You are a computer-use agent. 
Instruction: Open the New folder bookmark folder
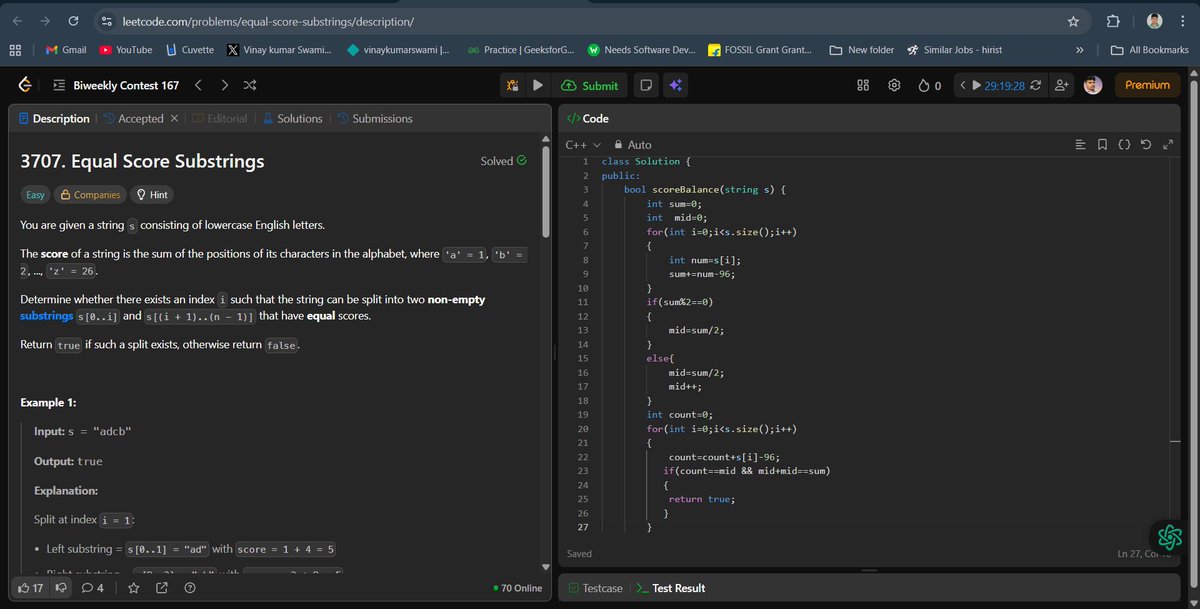pyautogui.click(x=862, y=50)
